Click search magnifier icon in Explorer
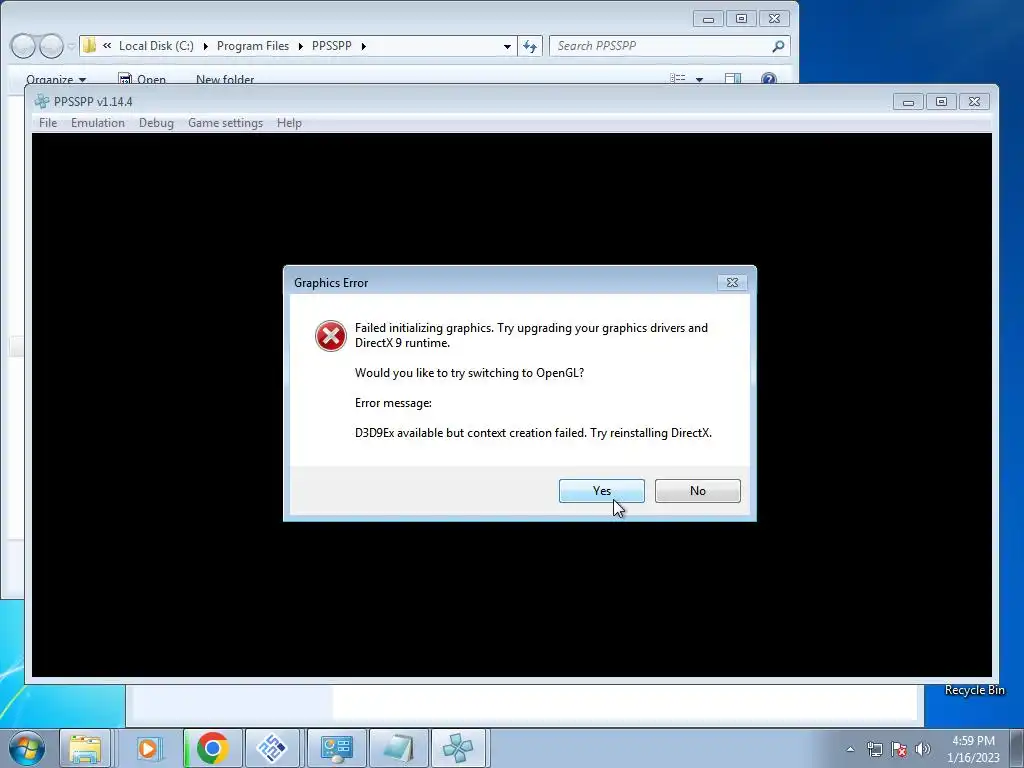The height and width of the screenshot is (768, 1024). [x=778, y=46]
